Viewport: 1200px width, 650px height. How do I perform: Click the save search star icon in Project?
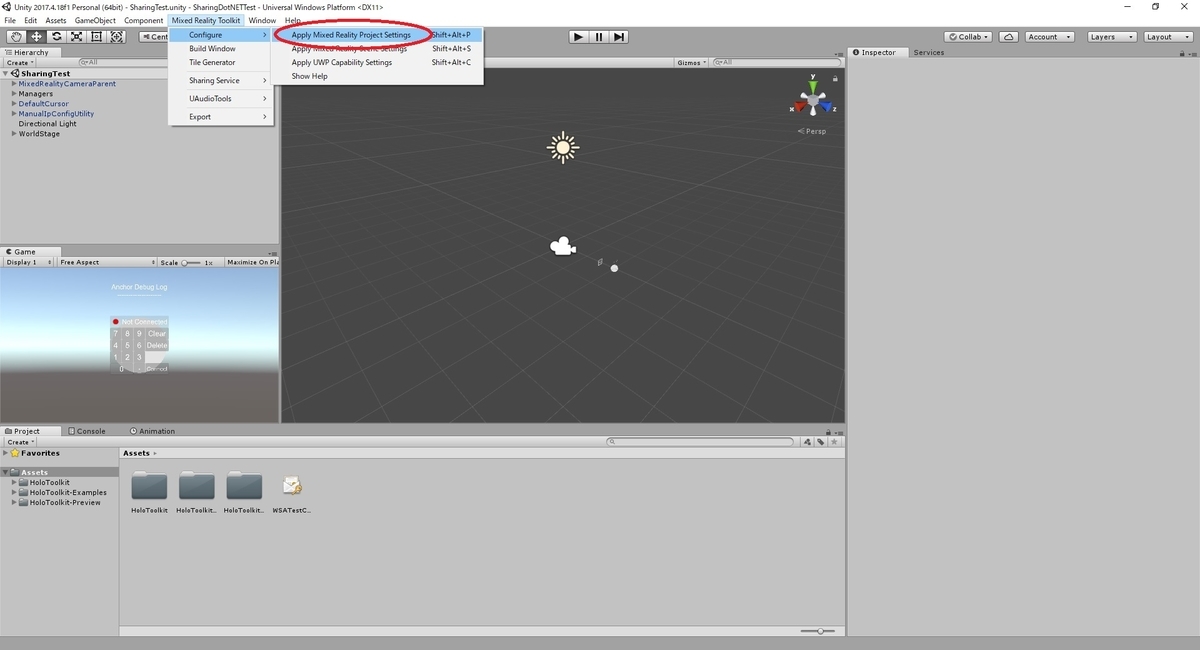point(835,442)
